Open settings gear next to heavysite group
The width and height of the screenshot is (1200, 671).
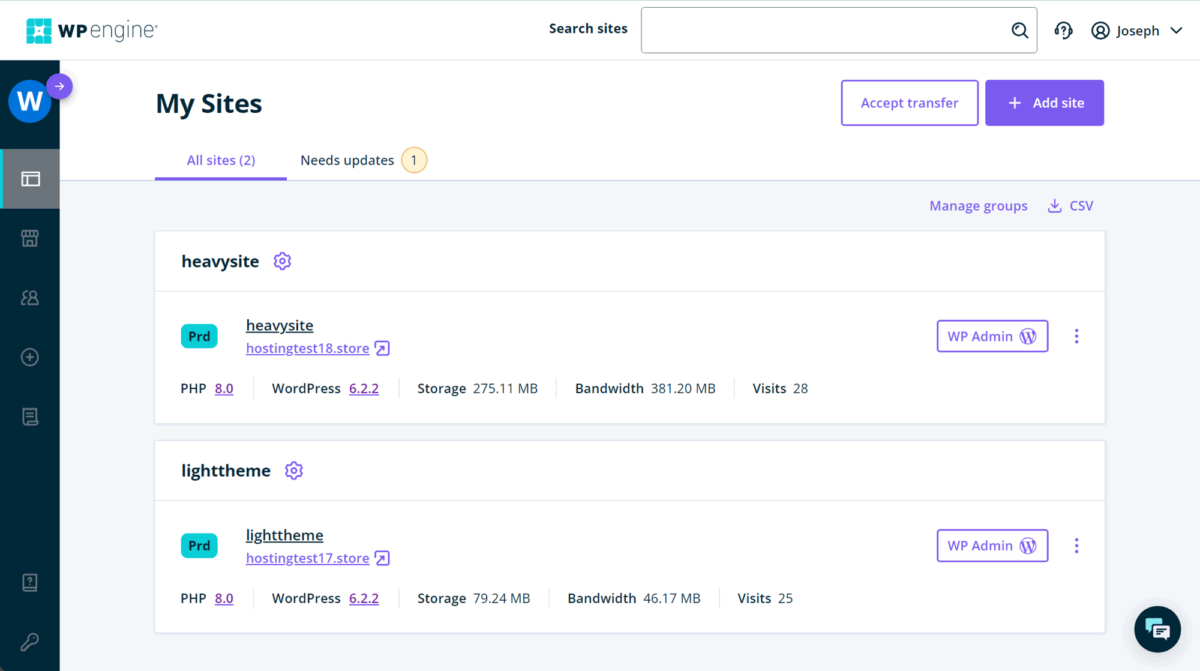282,260
